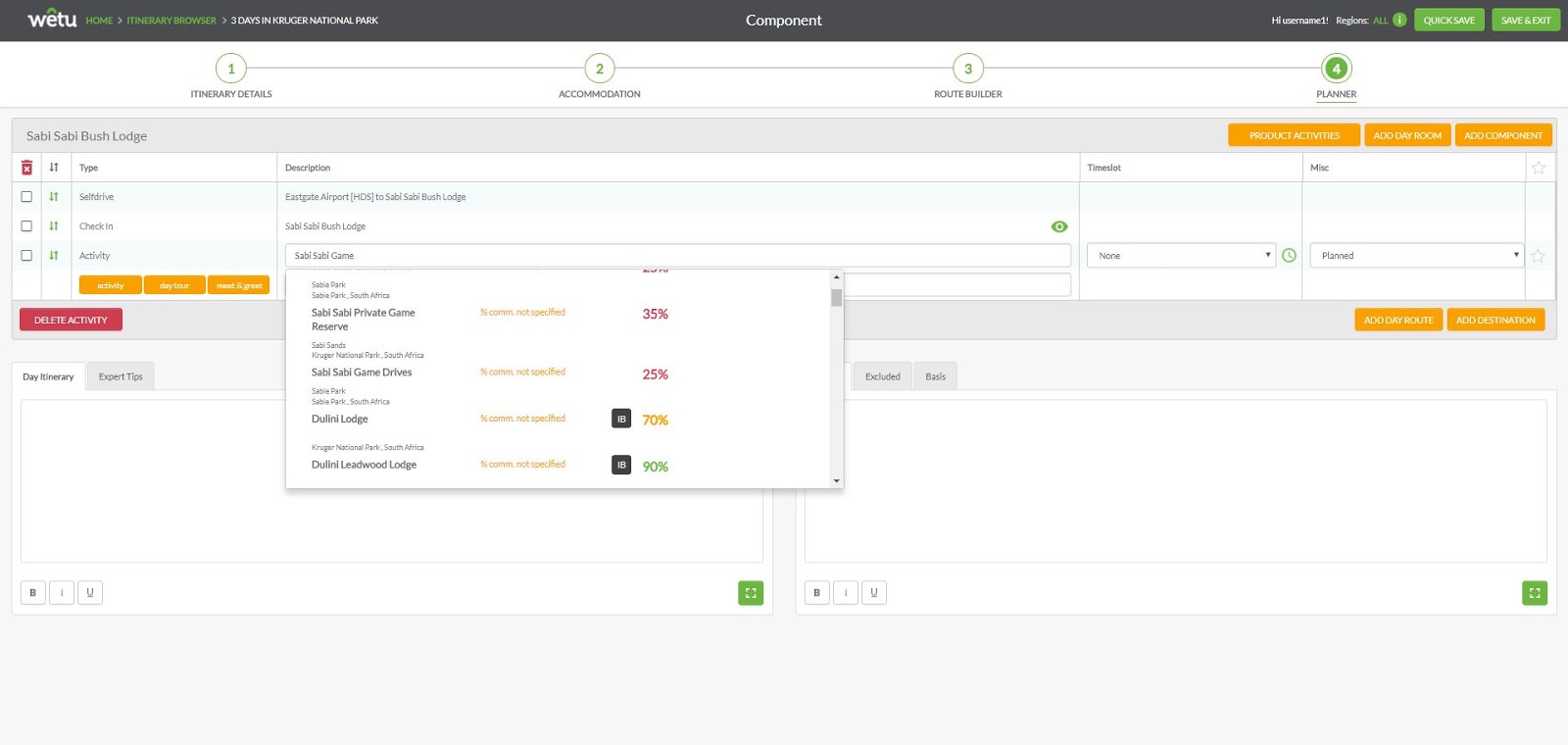Click the red delete trash icon
The image size is (1568, 745).
26,168
